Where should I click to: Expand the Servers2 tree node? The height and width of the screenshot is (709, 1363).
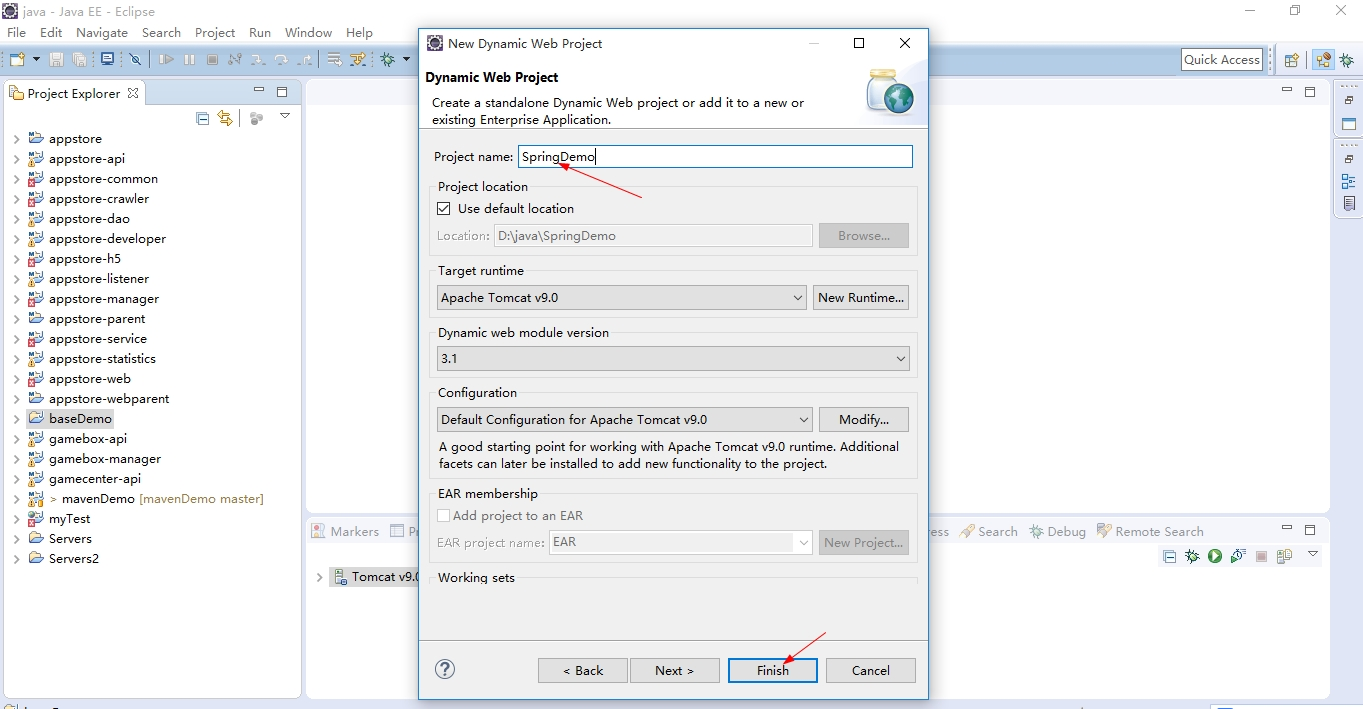click(16, 559)
